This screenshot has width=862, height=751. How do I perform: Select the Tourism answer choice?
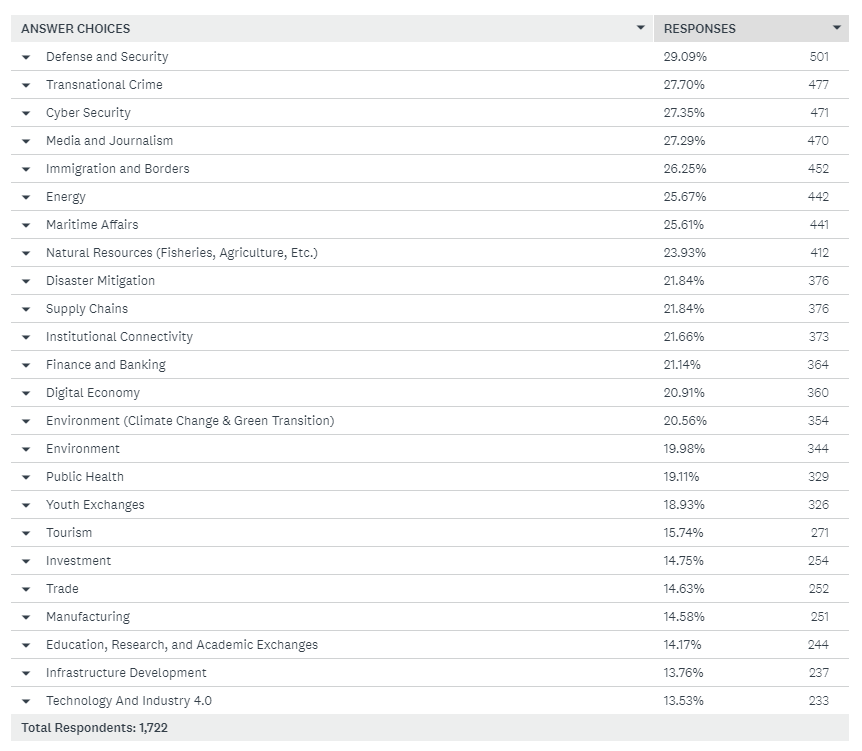(69, 533)
